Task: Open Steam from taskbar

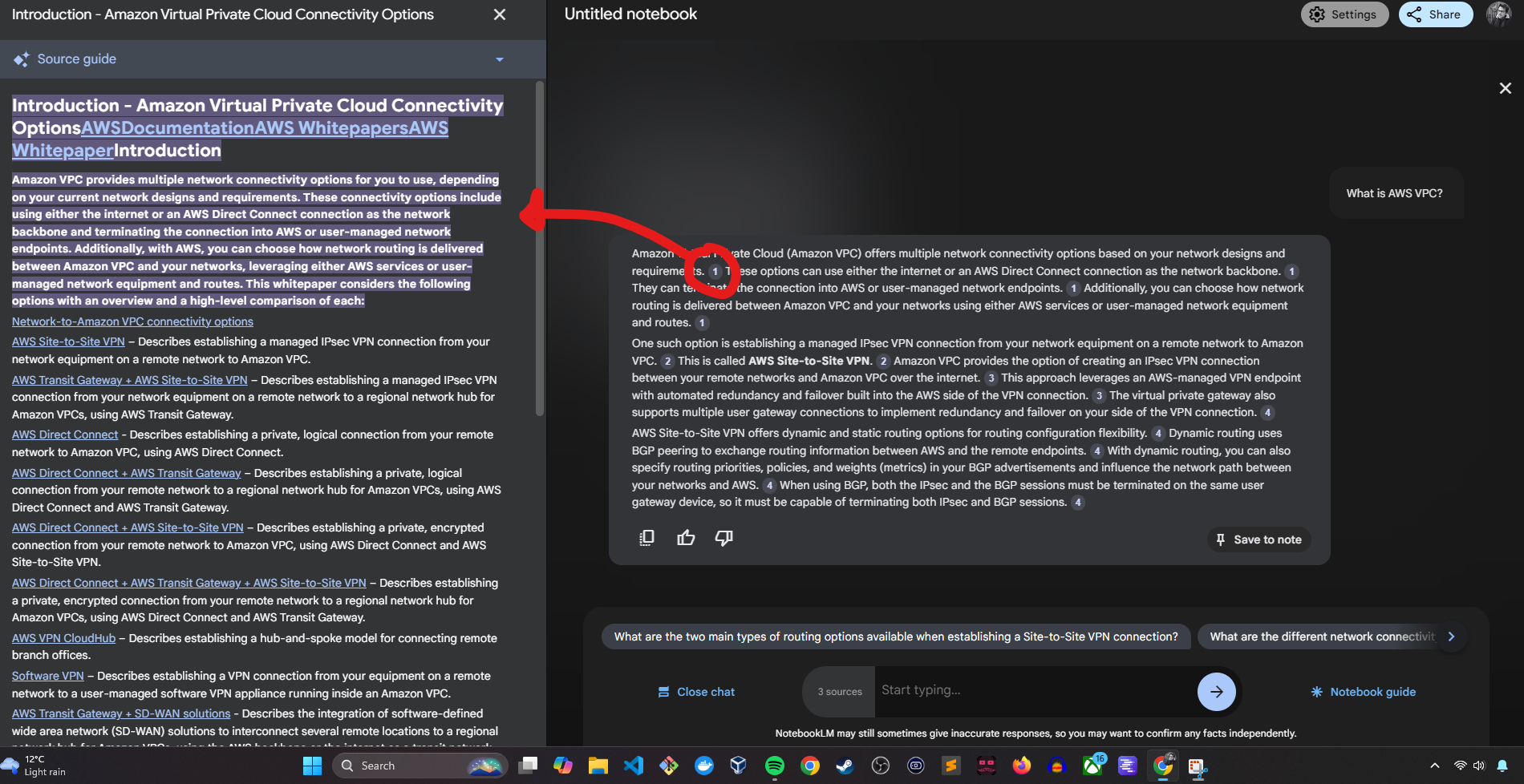Action: (x=845, y=766)
